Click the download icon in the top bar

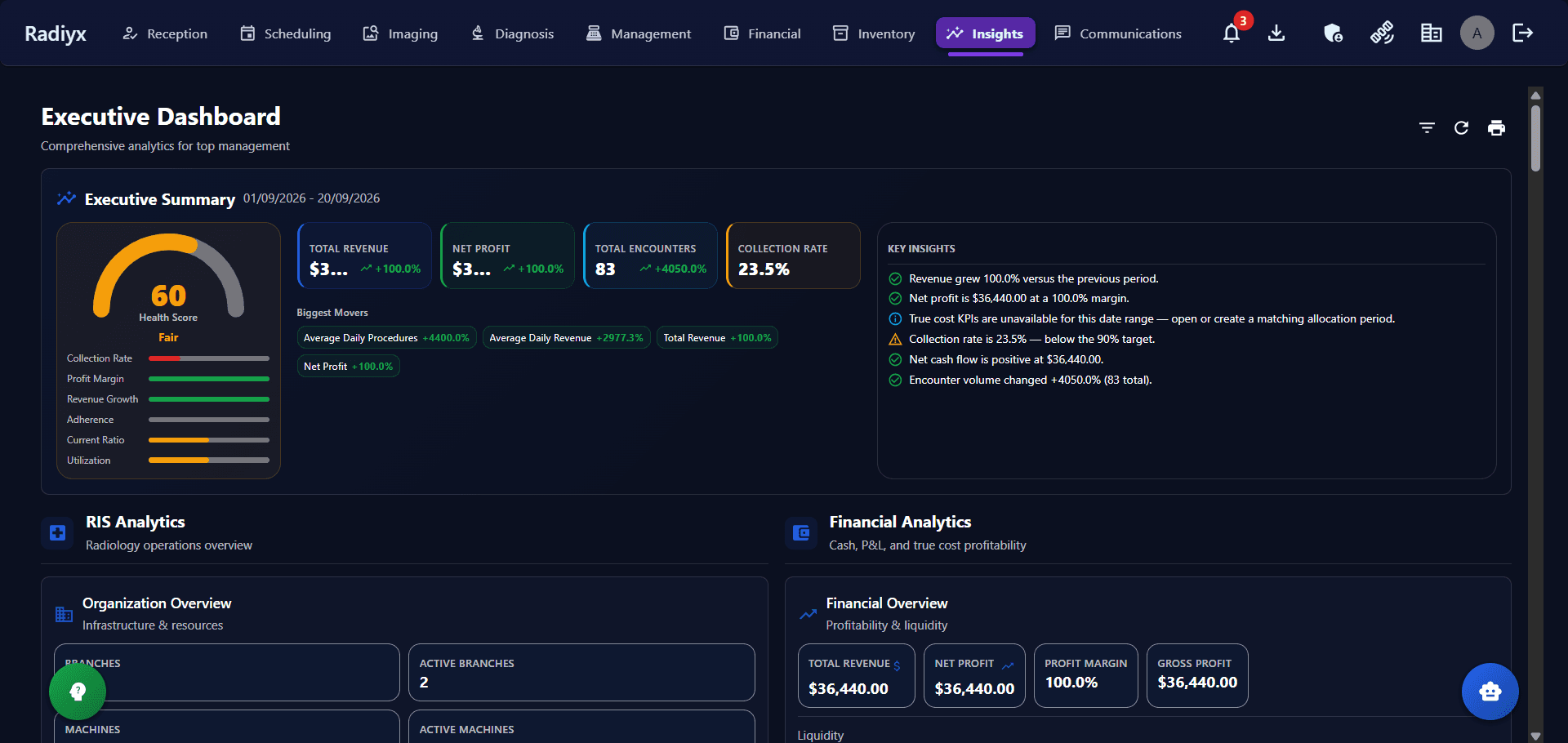(x=1276, y=33)
